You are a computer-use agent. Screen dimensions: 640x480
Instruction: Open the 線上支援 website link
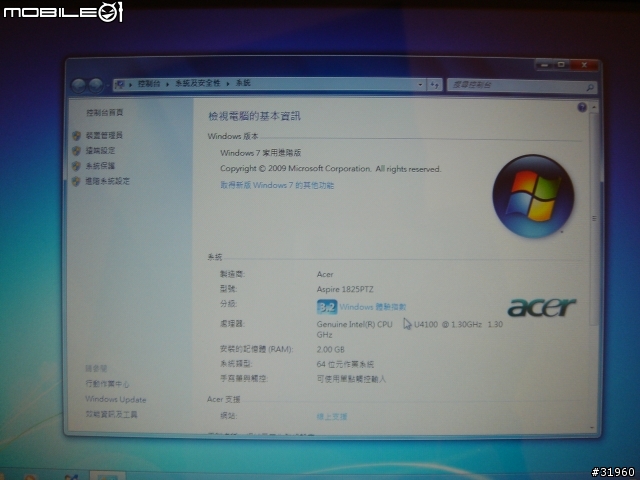click(332, 417)
